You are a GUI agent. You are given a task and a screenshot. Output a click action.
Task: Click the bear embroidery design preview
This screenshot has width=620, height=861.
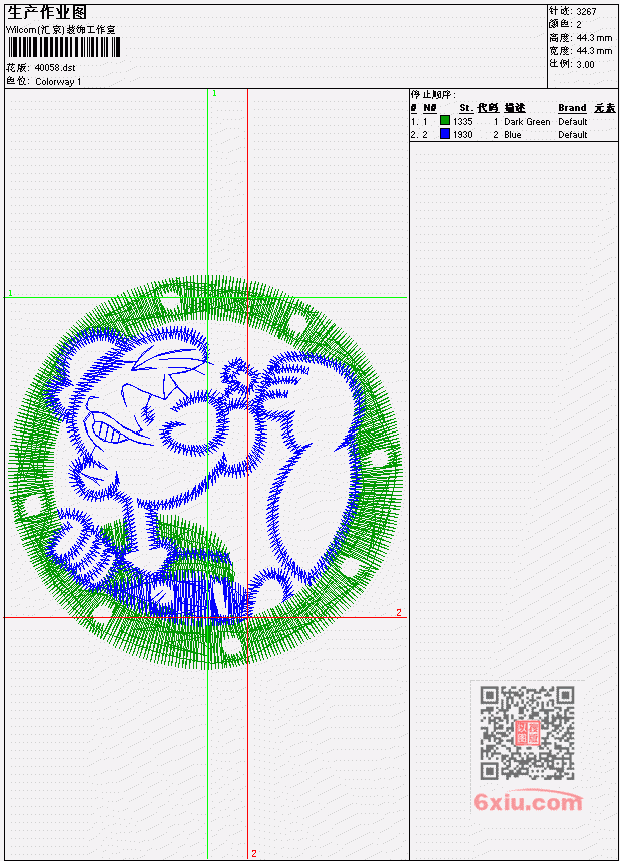pyautogui.click(x=205, y=472)
